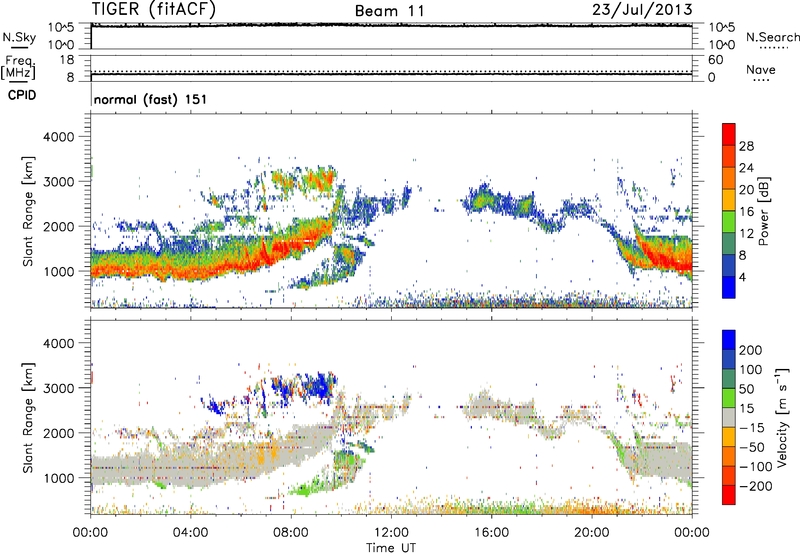The height and width of the screenshot is (554, 800).
Task: Select the '-200' tick on Velocity color bar
Action: pyautogui.click(x=756, y=486)
